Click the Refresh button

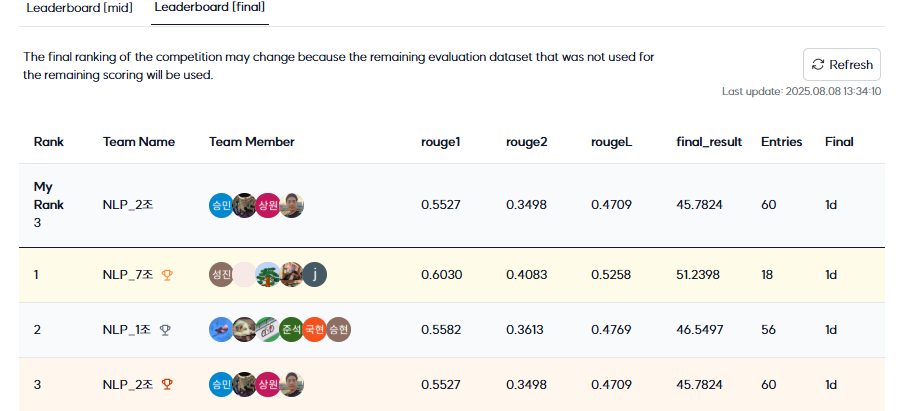coord(842,64)
